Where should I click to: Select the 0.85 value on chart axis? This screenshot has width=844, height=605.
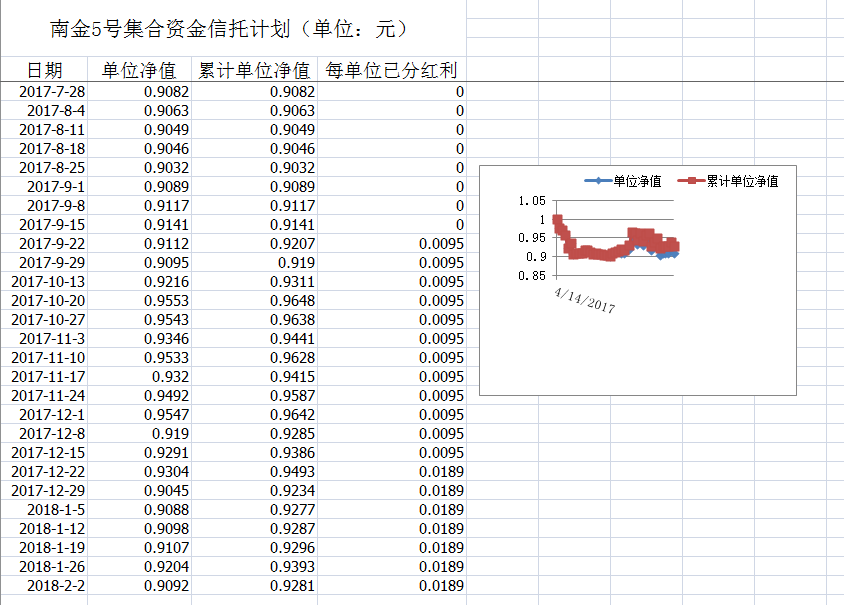click(533, 276)
